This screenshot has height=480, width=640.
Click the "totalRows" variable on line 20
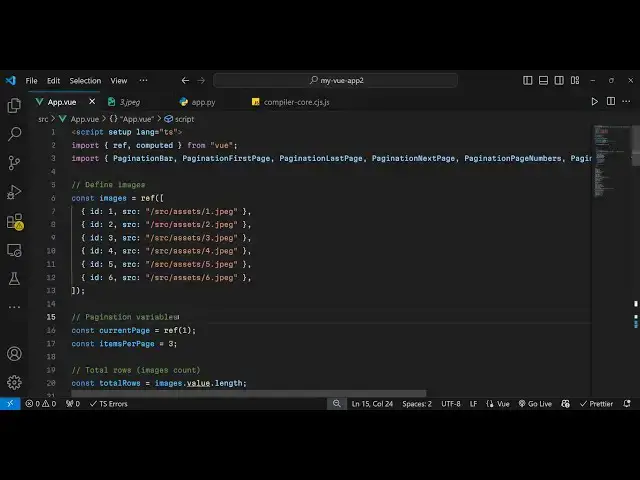pos(120,383)
